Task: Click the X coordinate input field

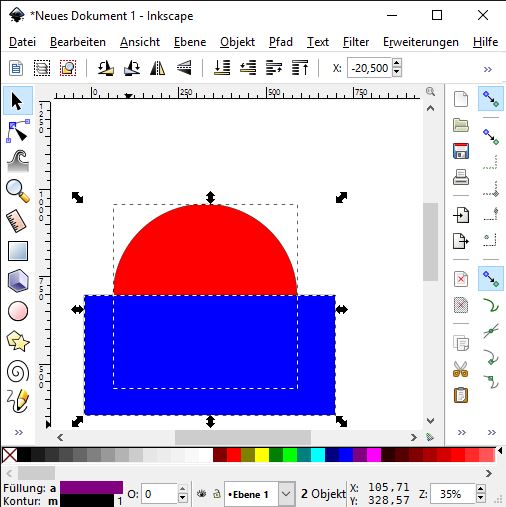Action: tap(369, 68)
